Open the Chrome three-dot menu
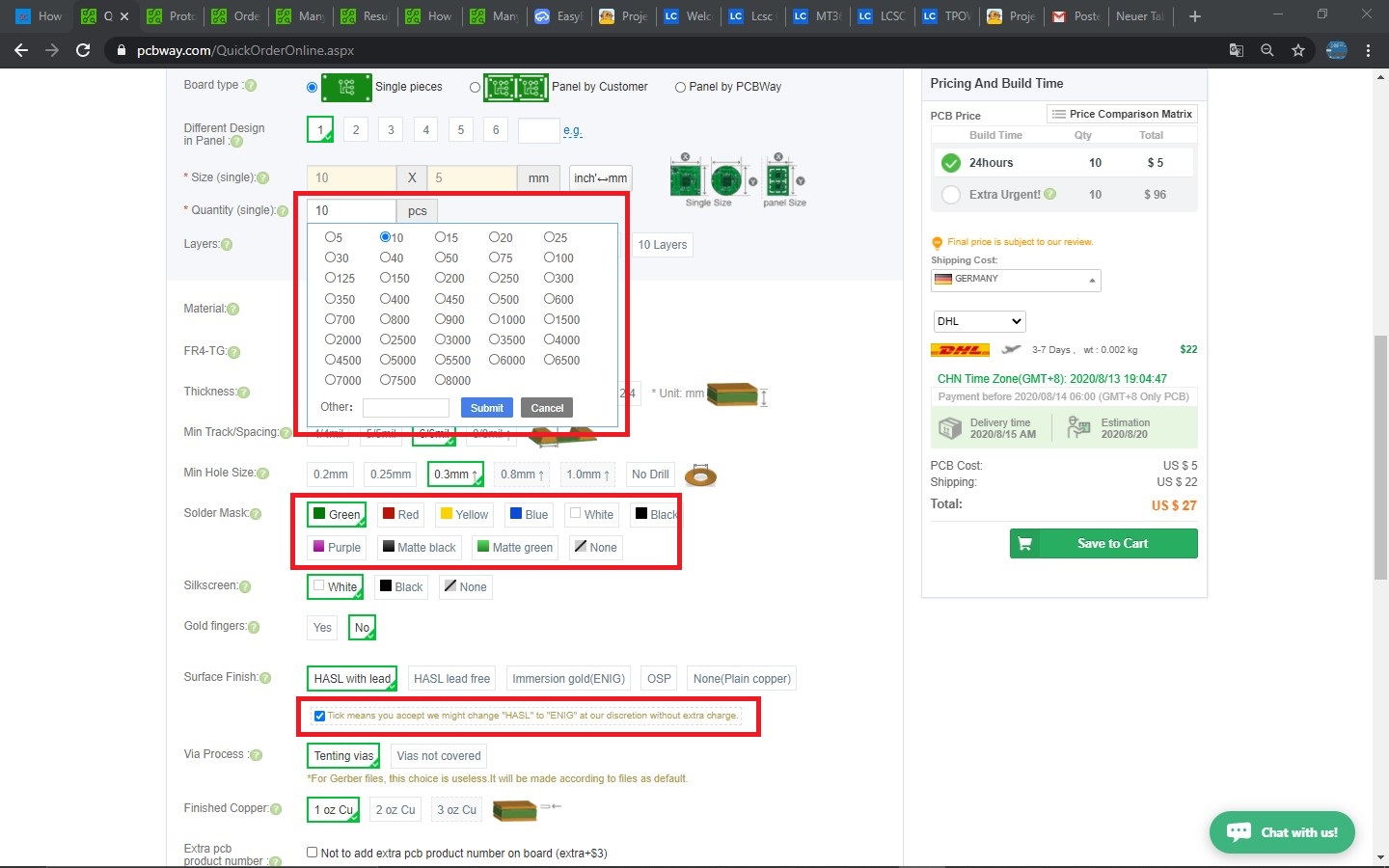 click(1368, 50)
